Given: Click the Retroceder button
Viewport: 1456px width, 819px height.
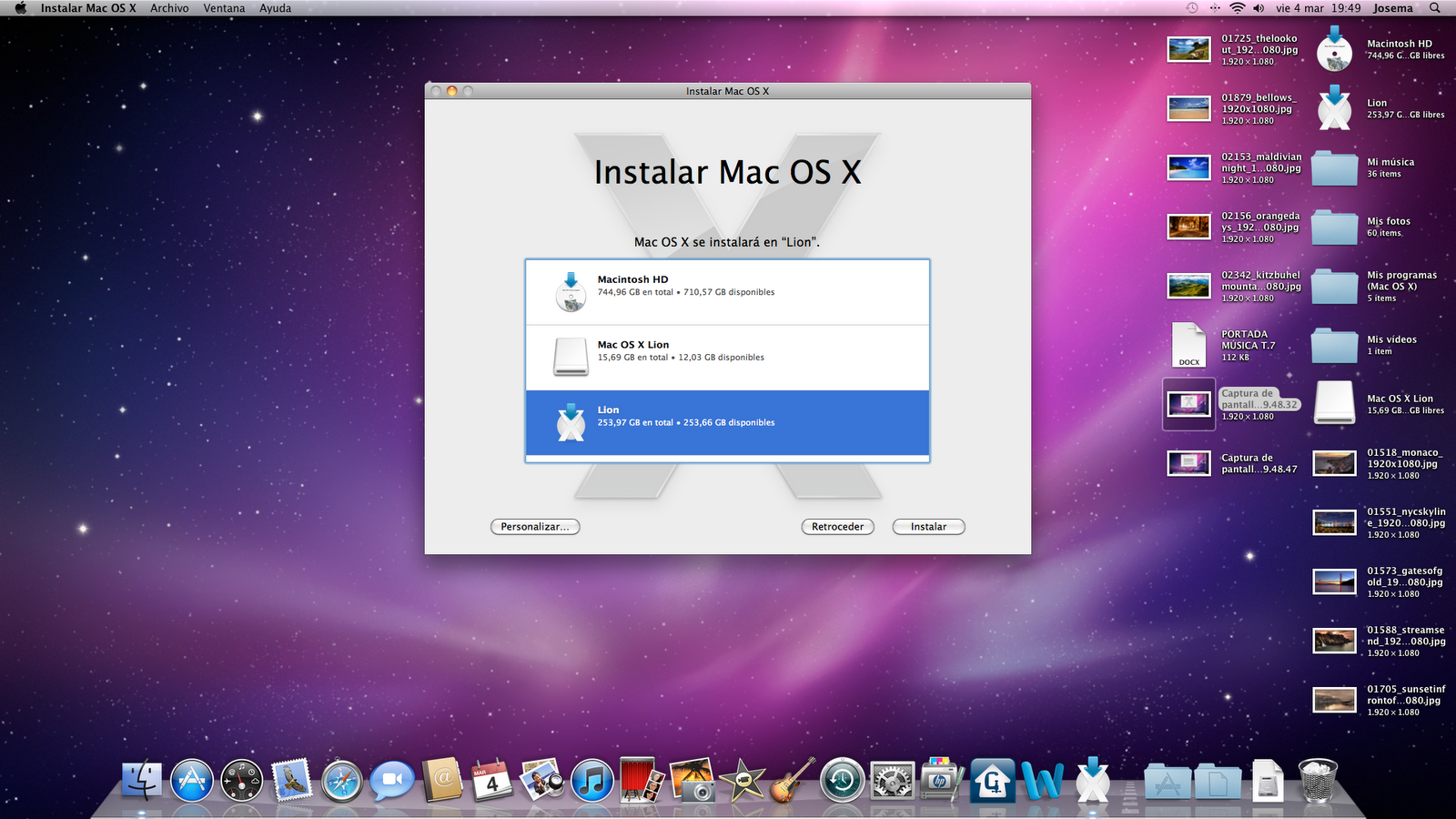Looking at the screenshot, I should click(837, 527).
